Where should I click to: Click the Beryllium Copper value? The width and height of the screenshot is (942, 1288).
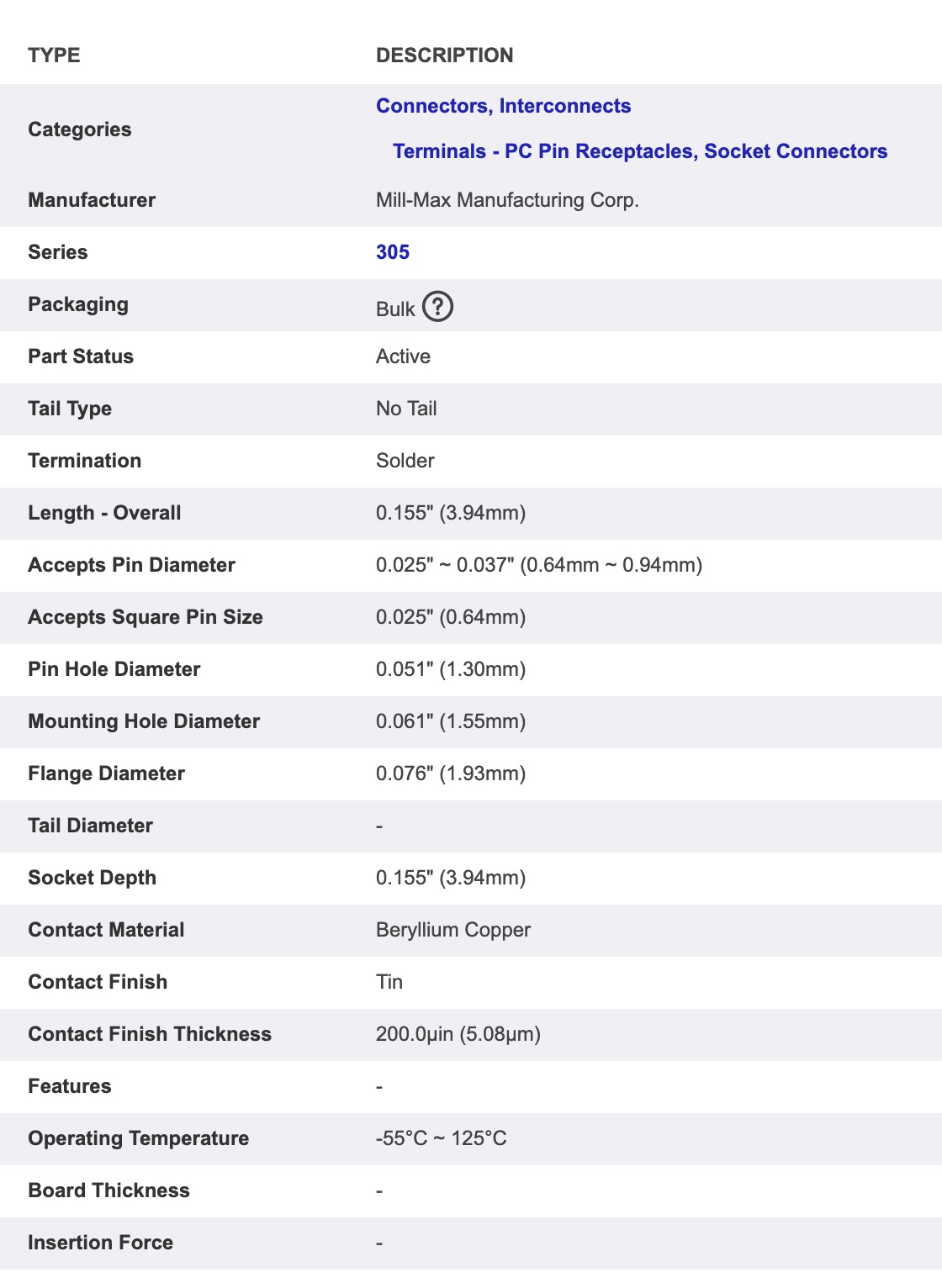tap(453, 930)
